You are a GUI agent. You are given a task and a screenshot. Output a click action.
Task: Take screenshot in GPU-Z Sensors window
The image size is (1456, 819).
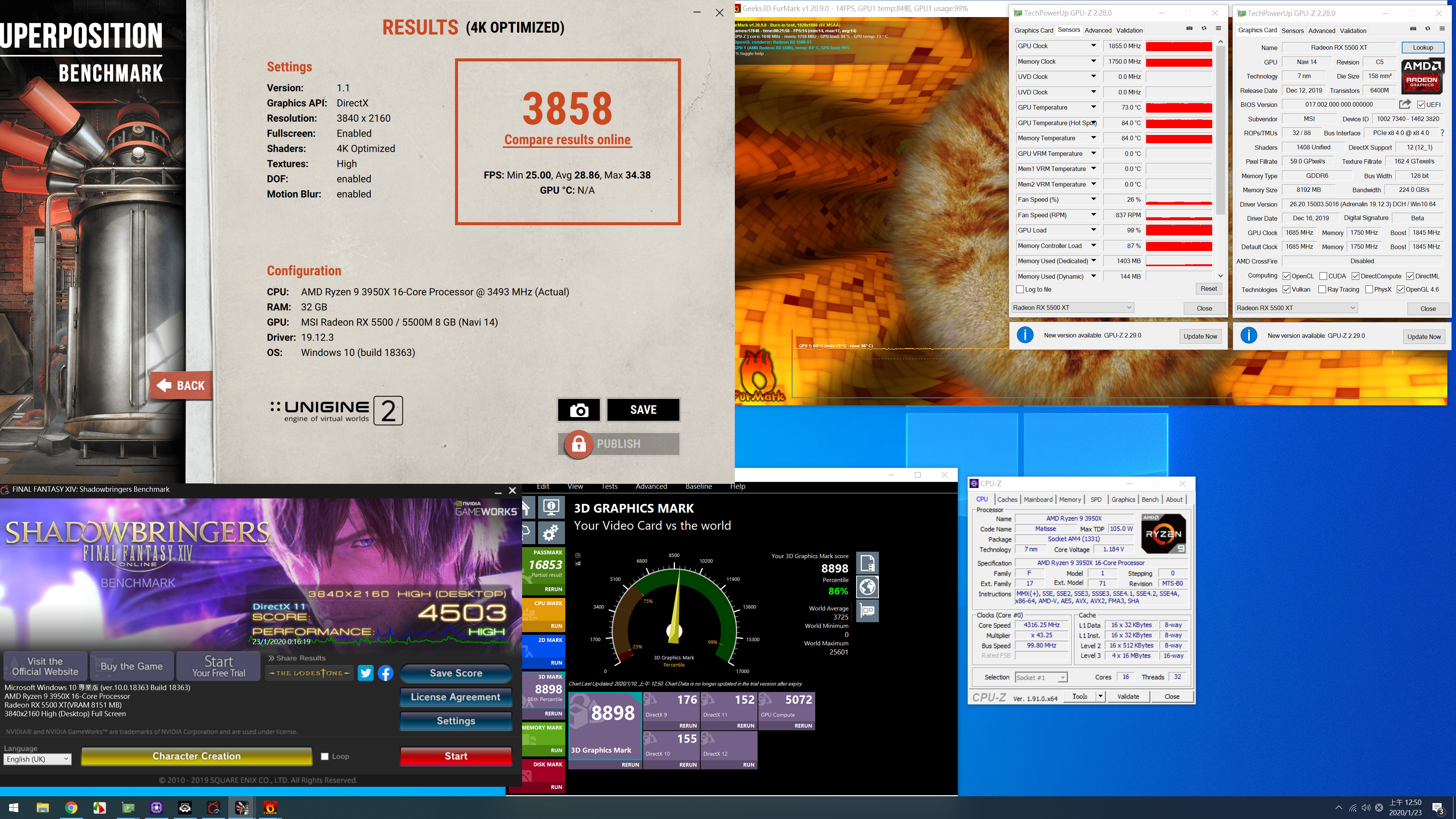(x=1189, y=28)
